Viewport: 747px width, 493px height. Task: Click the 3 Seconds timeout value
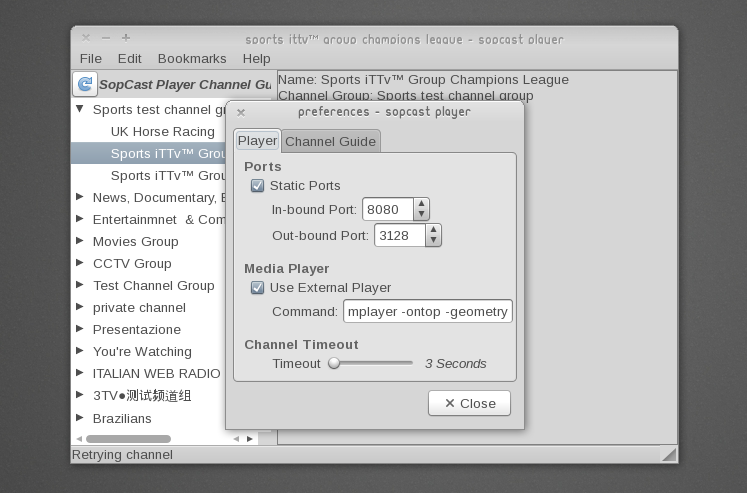tap(455, 363)
